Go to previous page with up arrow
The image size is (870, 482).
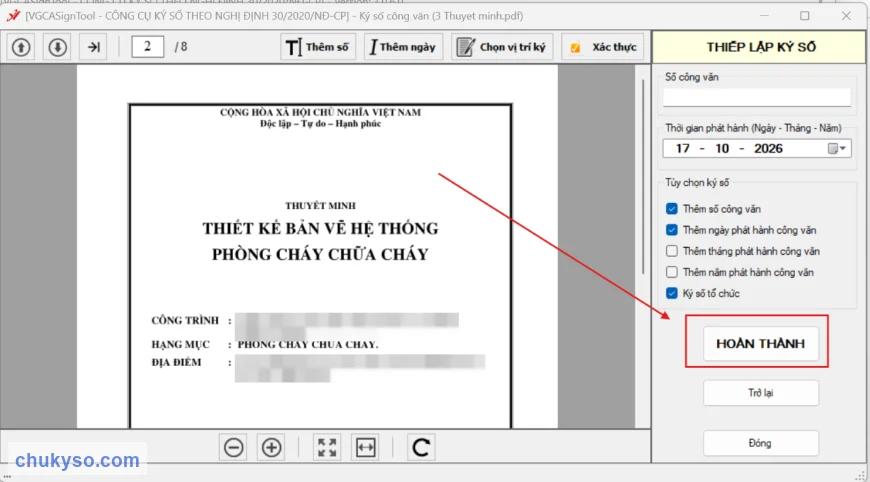tap(21, 47)
